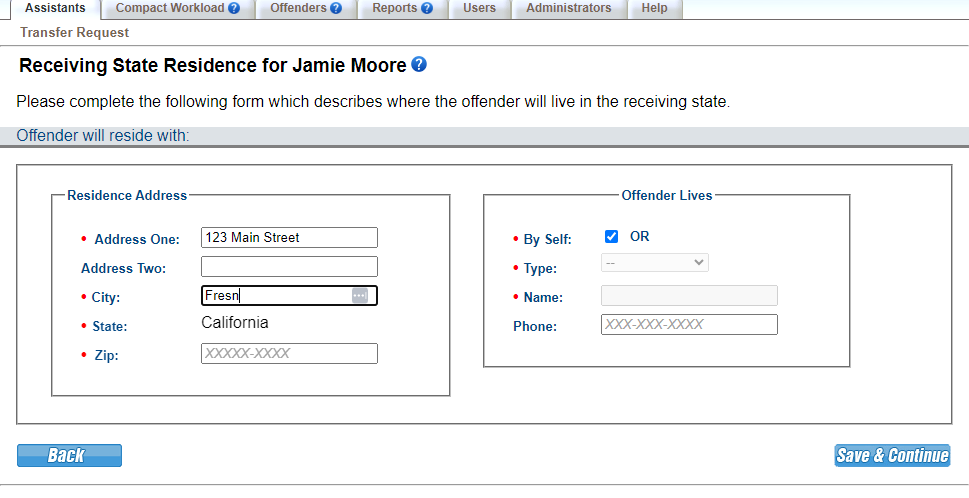This screenshot has width=969, height=498.
Task: Focus the Address One field
Action: [289, 238]
